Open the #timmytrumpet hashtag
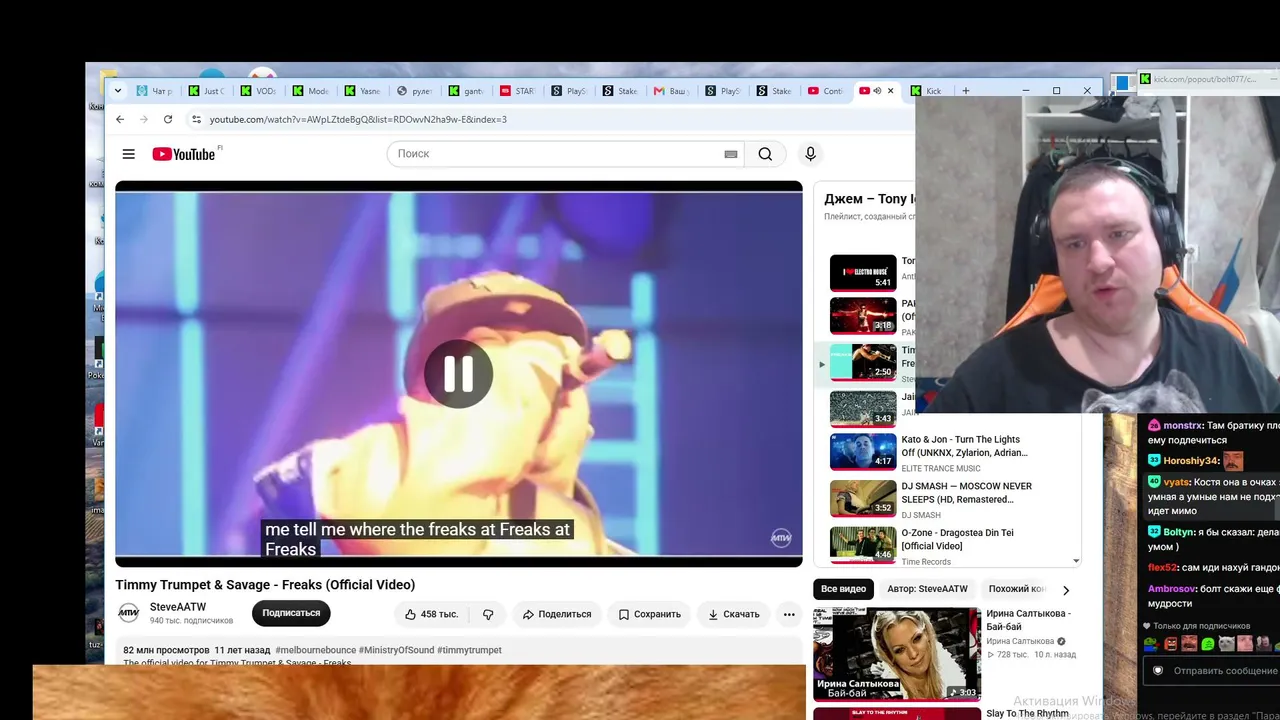 click(470, 650)
